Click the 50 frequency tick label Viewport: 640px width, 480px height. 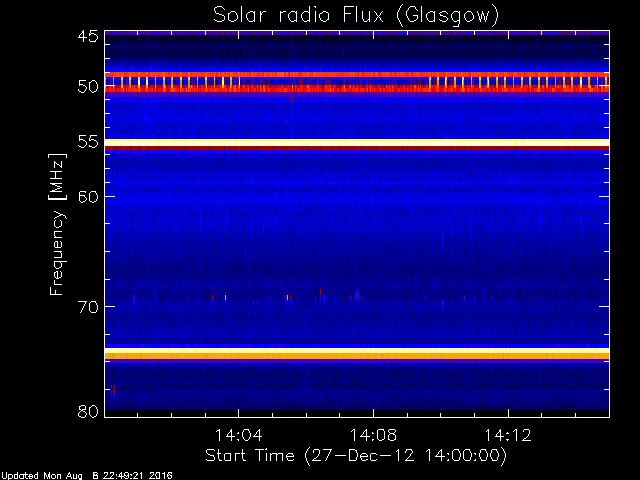click(x=88, y=87)
